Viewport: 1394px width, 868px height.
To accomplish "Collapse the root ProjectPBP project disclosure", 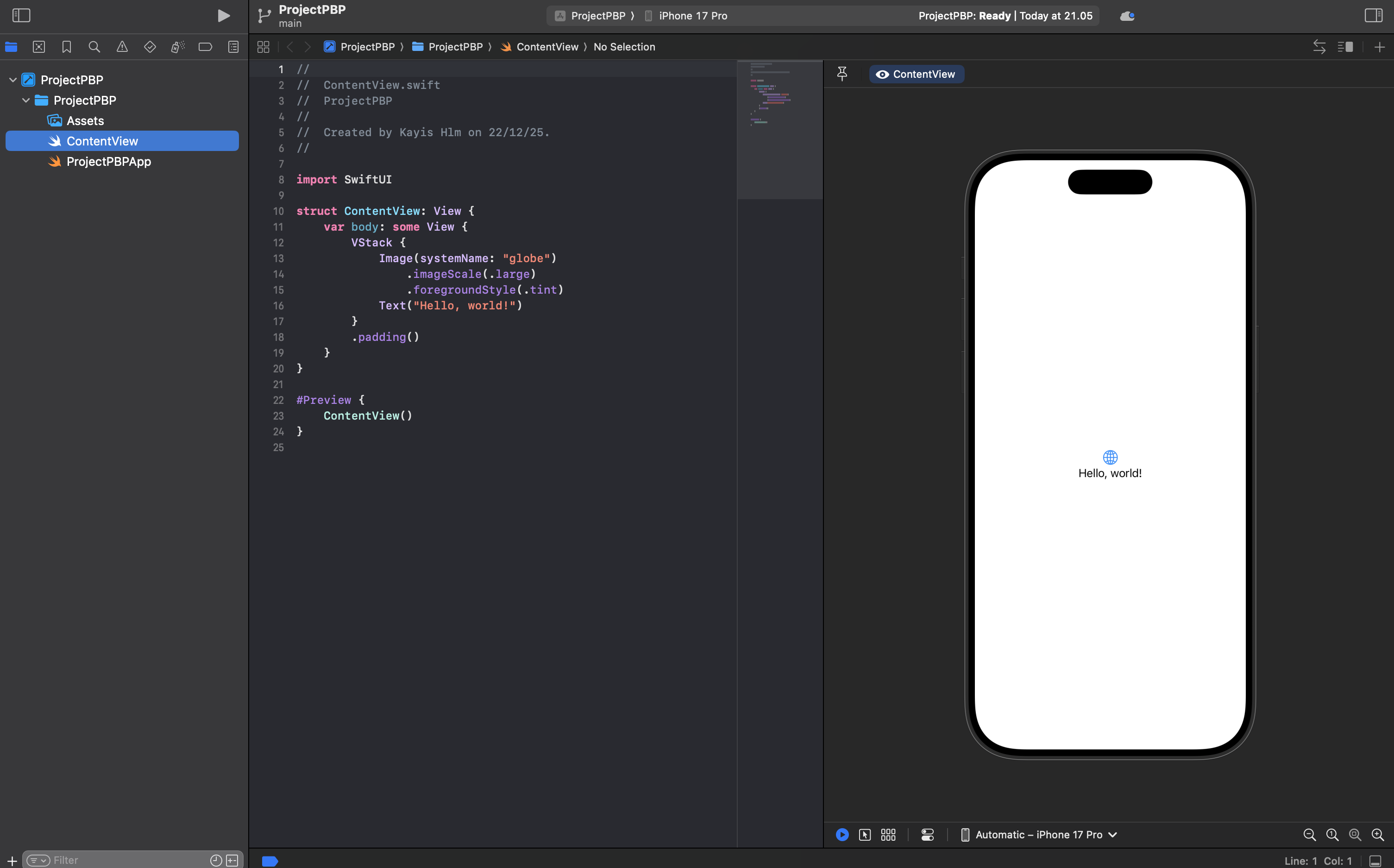I will tap(13, 80).
